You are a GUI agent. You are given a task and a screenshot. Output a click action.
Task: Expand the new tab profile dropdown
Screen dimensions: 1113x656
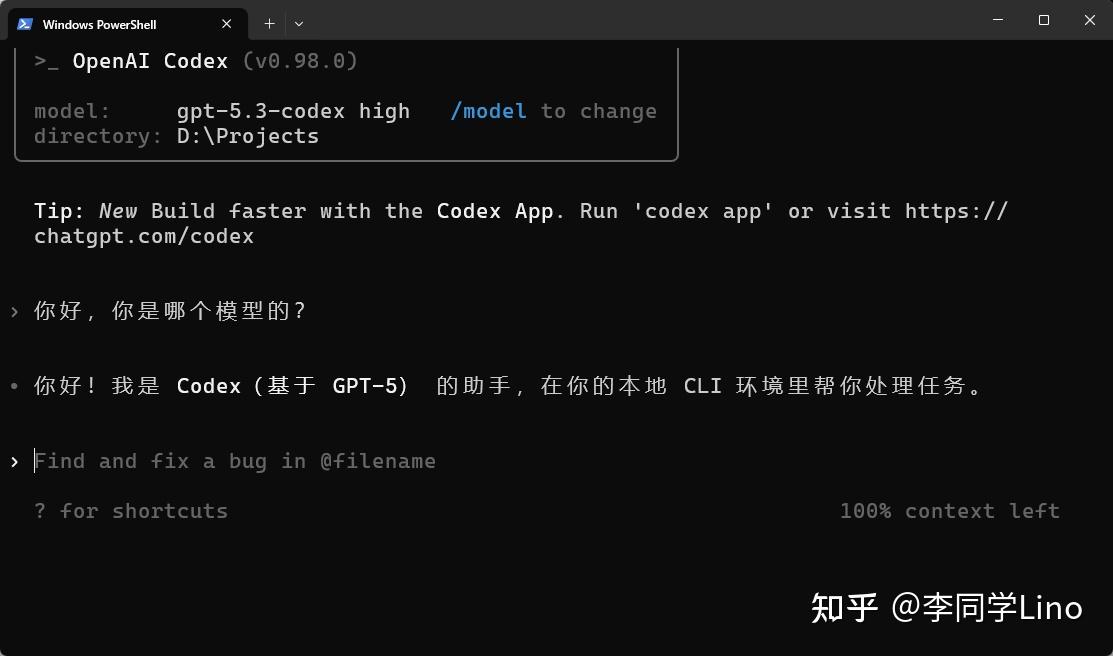point(299,23)
